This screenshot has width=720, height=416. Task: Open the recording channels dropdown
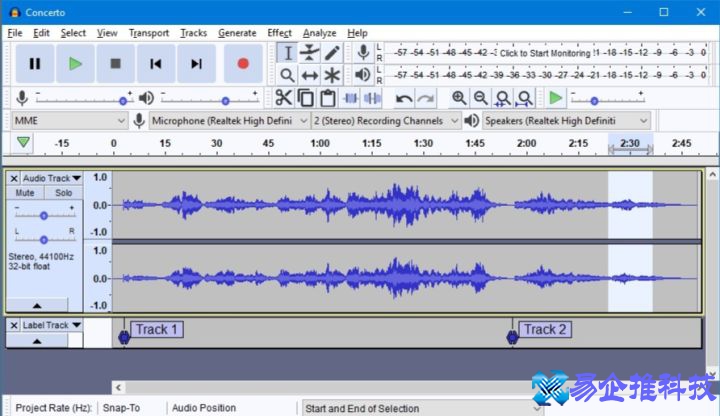tap(385, 120)
